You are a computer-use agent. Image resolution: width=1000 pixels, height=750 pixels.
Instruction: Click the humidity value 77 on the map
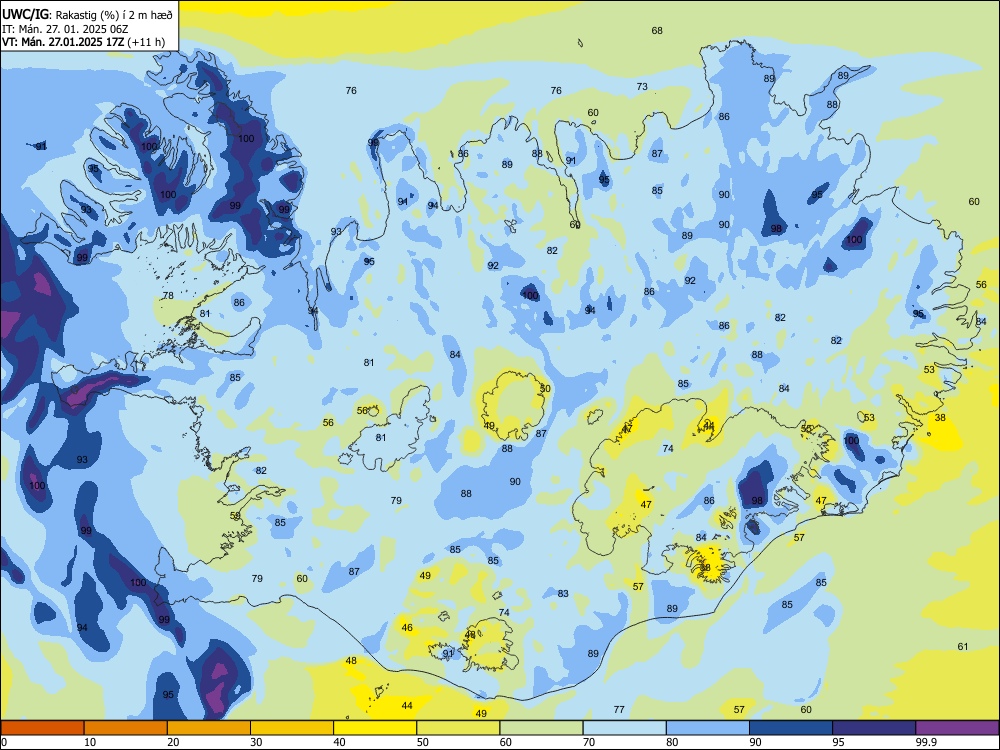click(x=619, y=709)
